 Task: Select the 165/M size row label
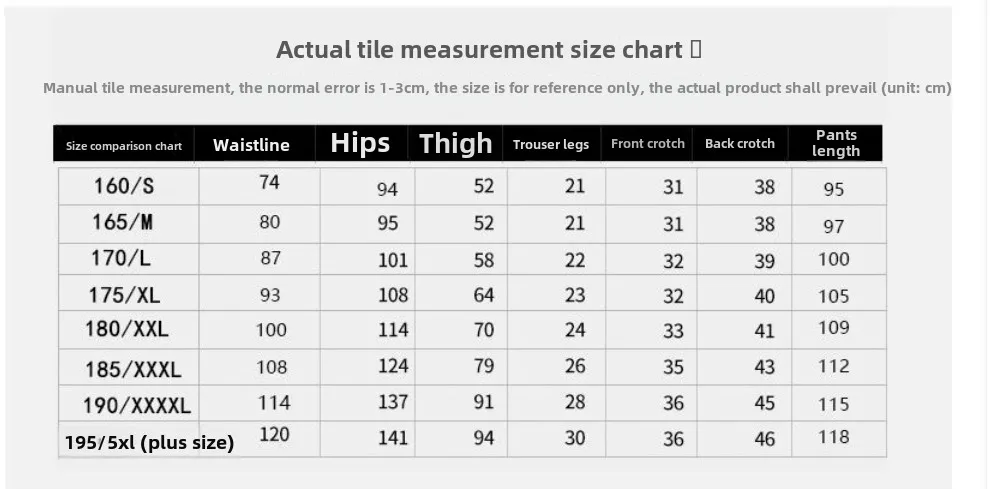click(122, 222)
